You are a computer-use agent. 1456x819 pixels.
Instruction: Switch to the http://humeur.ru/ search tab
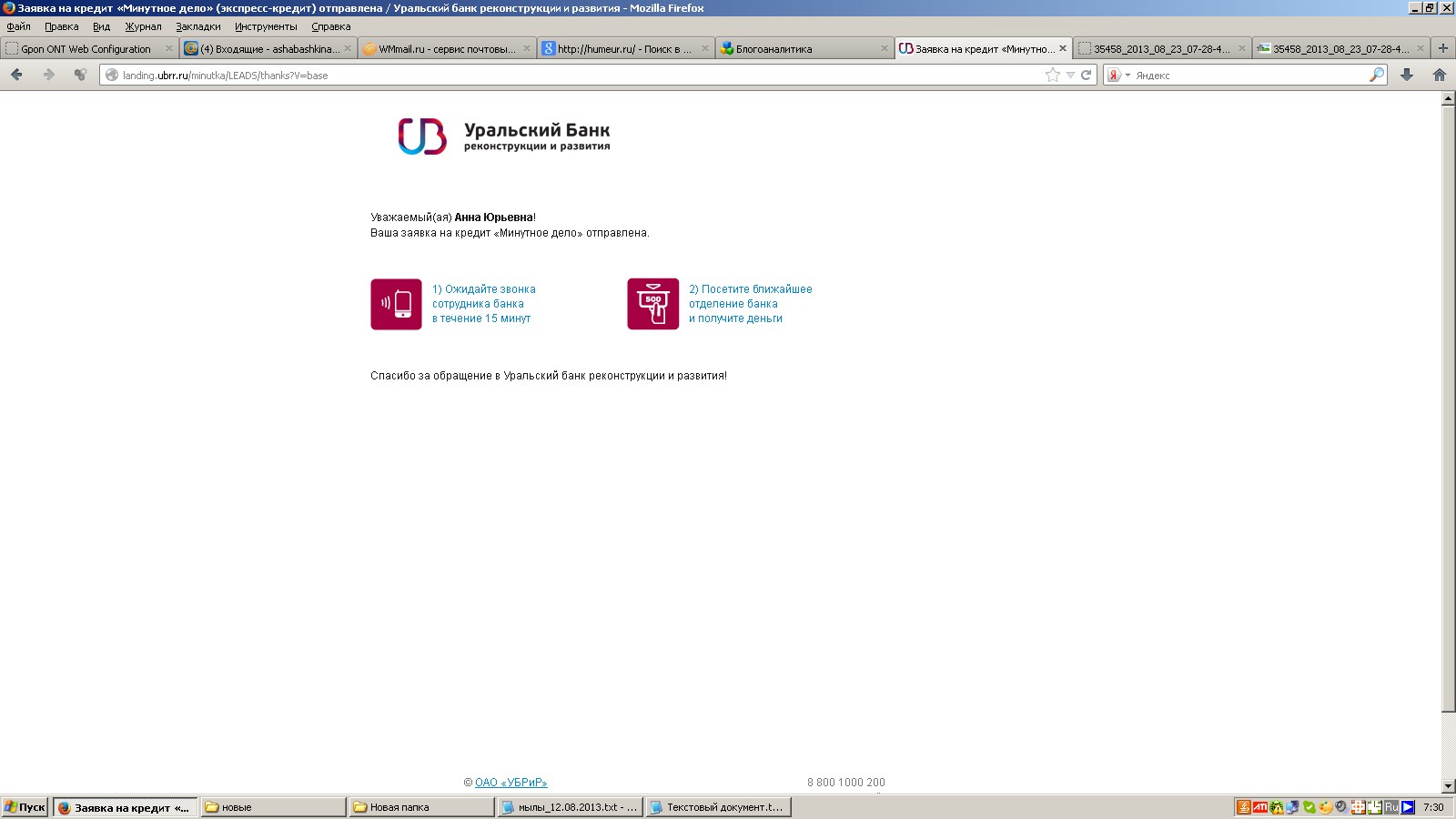coord(625,49)
